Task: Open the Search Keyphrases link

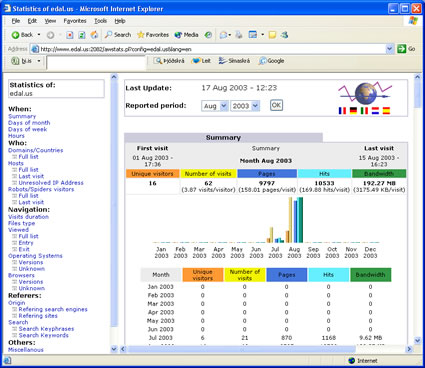Action: pos(46,329)
